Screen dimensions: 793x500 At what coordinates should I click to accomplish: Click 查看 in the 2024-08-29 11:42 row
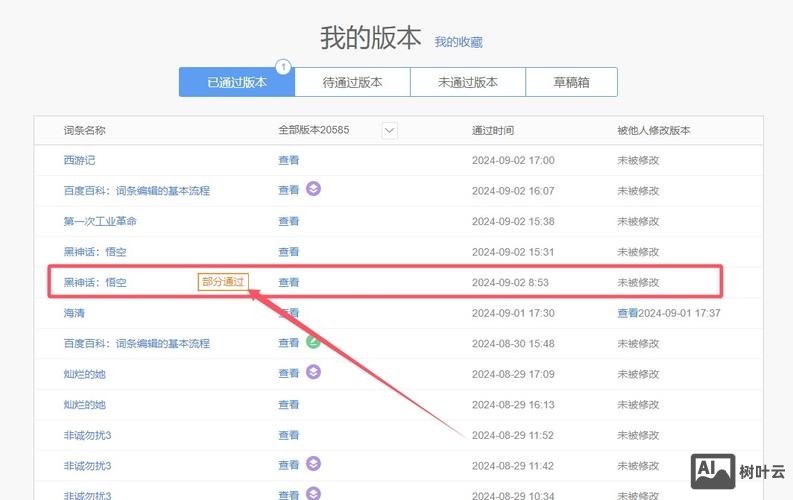point(289,465)
